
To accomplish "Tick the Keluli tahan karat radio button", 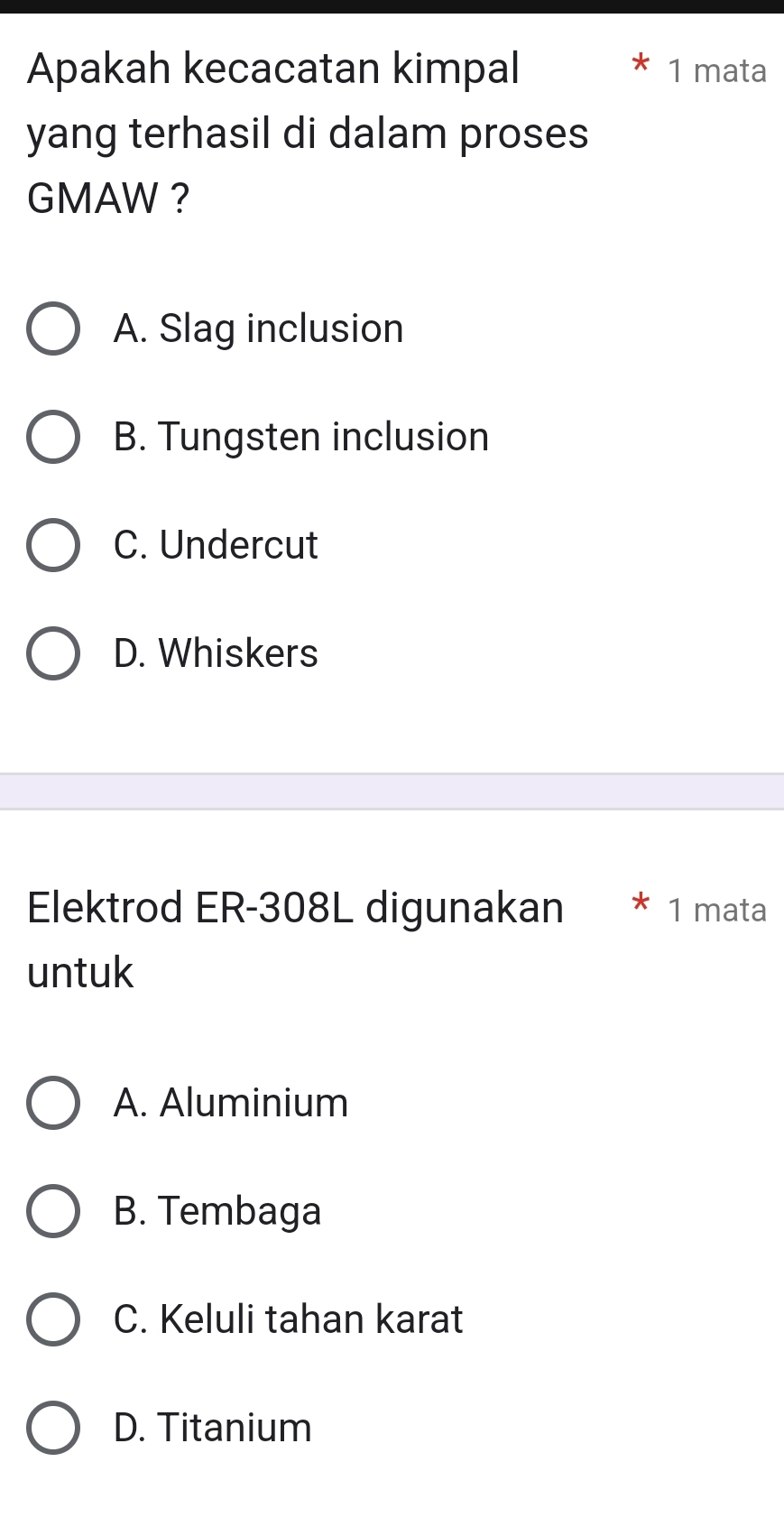I will [53, 1319].
